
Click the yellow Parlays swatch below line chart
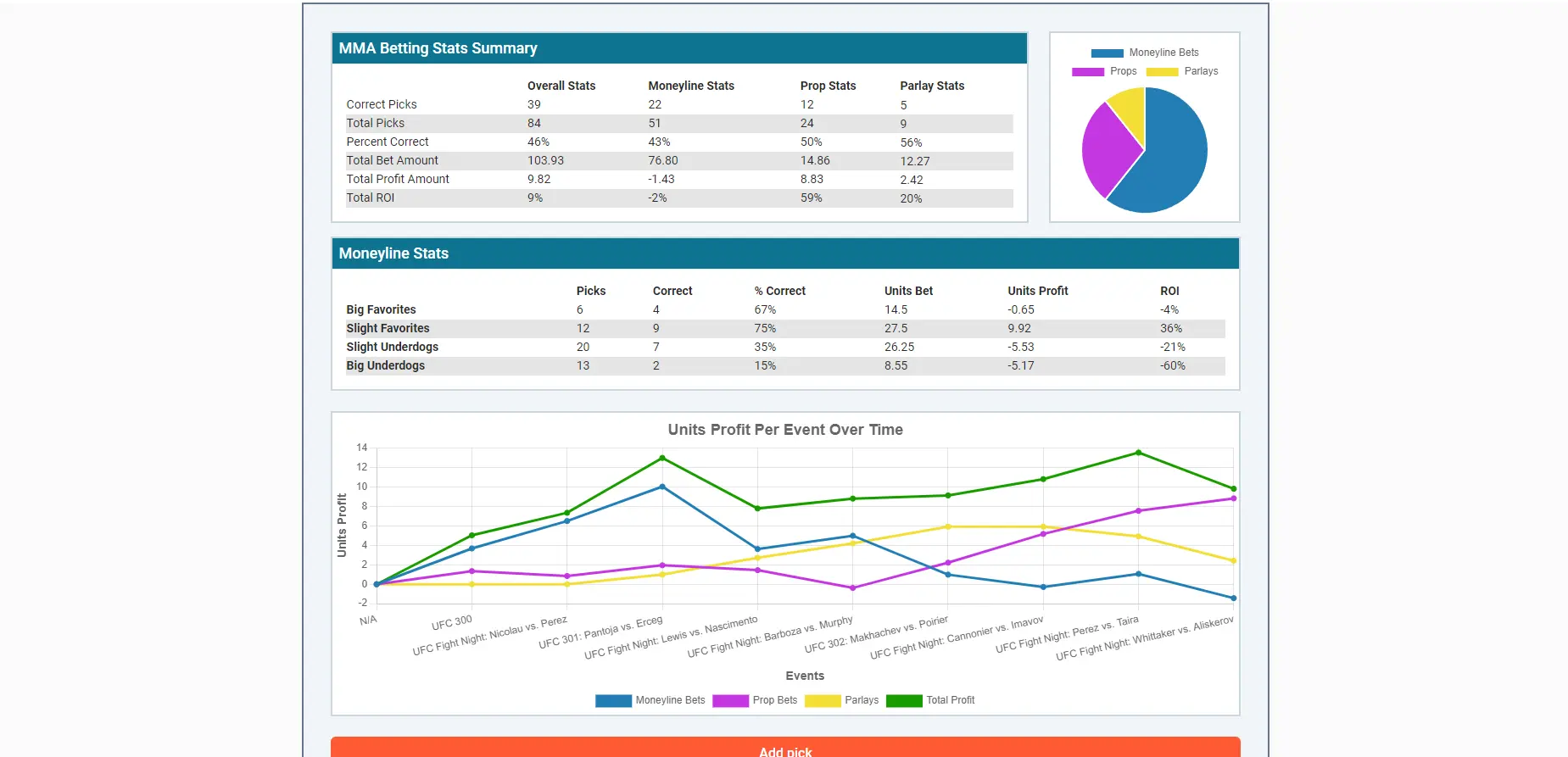coord(822,700)
